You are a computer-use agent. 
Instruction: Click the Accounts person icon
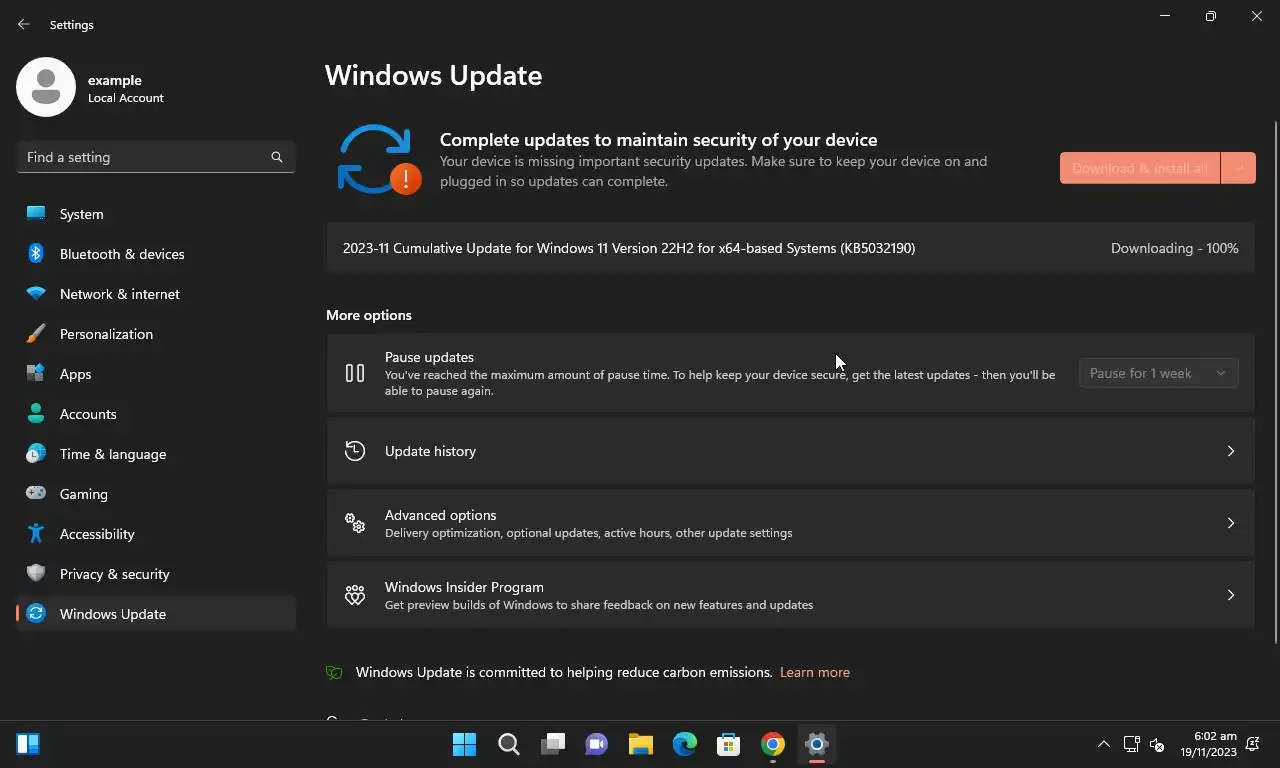click(36, 414)
